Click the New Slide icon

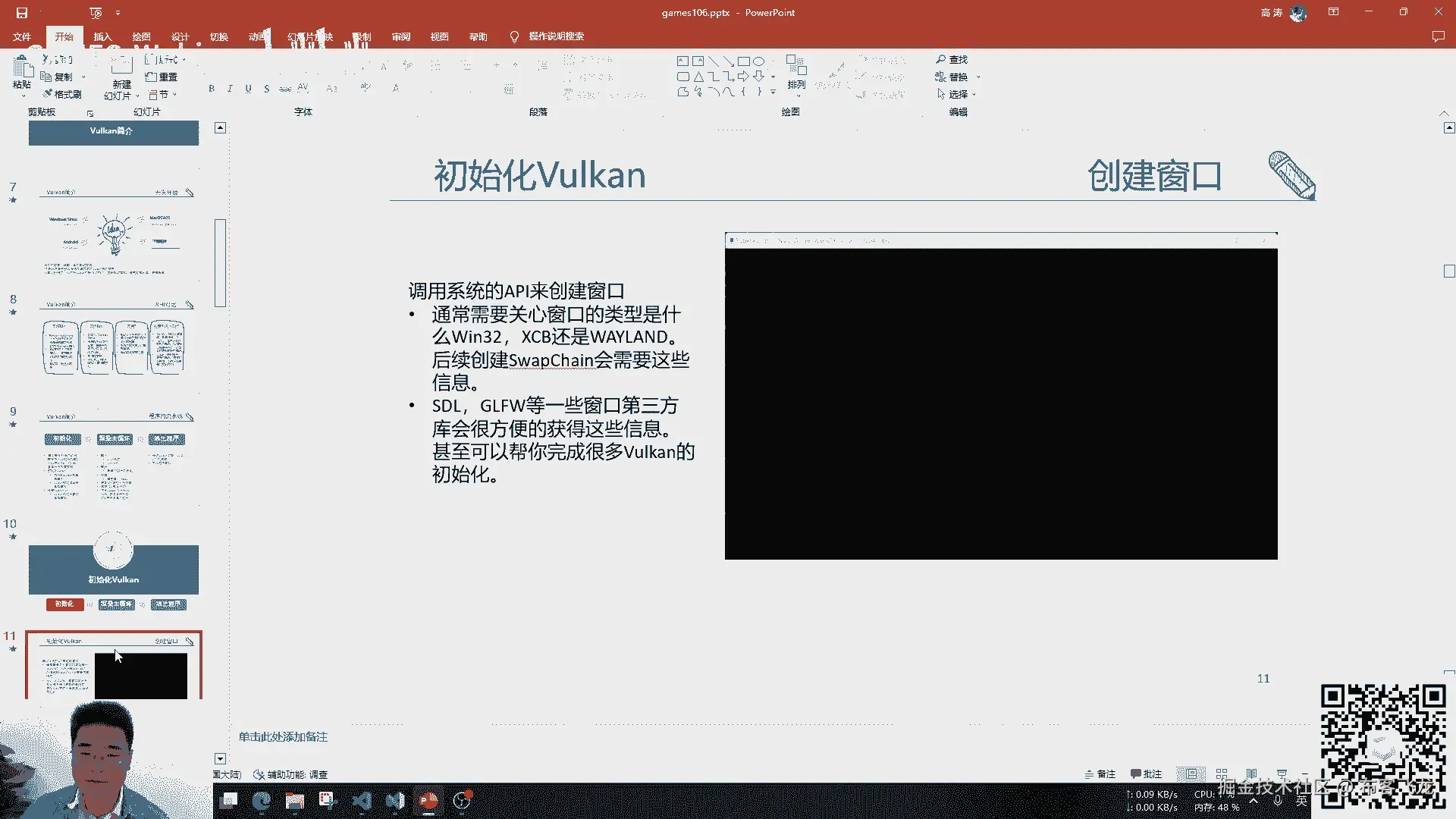point(121,67)
